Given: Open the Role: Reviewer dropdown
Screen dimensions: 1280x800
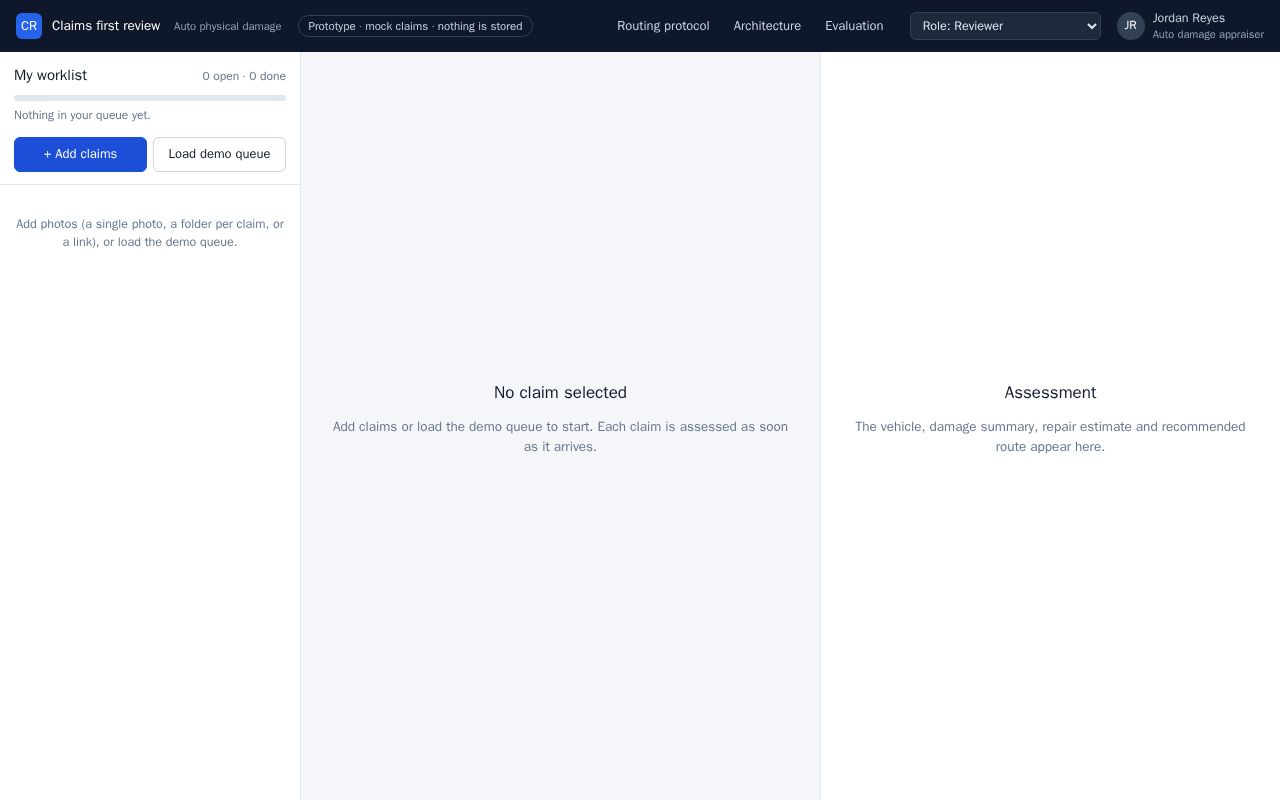Looking at the screenshot, I should click(x=1005, y=26).
